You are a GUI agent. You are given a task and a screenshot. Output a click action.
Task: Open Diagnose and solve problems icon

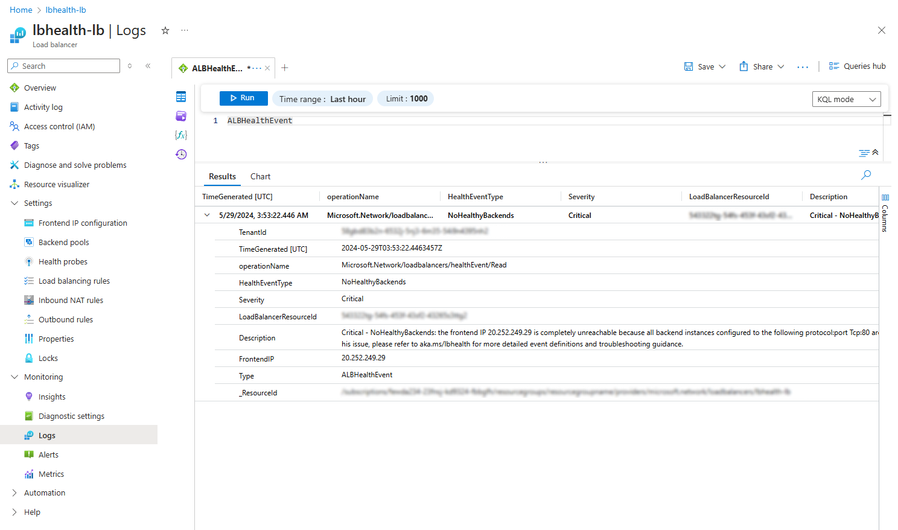(x=14, y=165)
